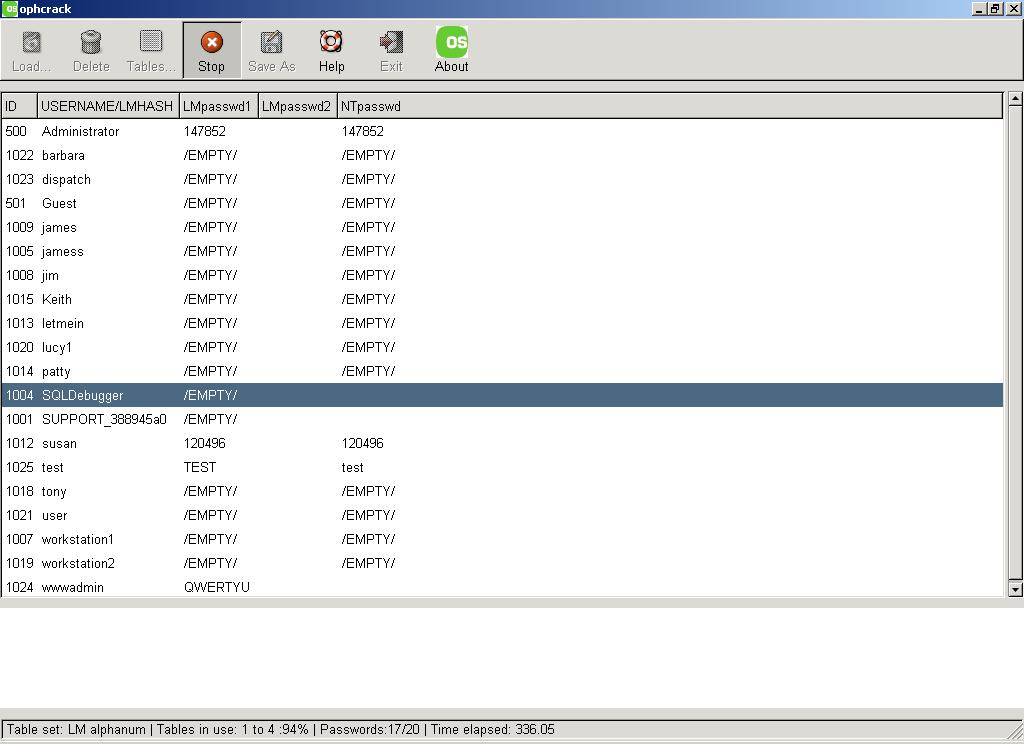Image resolution: width=1024 pixels, height=744 pixels.
Task: Click ID 1001 cell
Action: 19,419
